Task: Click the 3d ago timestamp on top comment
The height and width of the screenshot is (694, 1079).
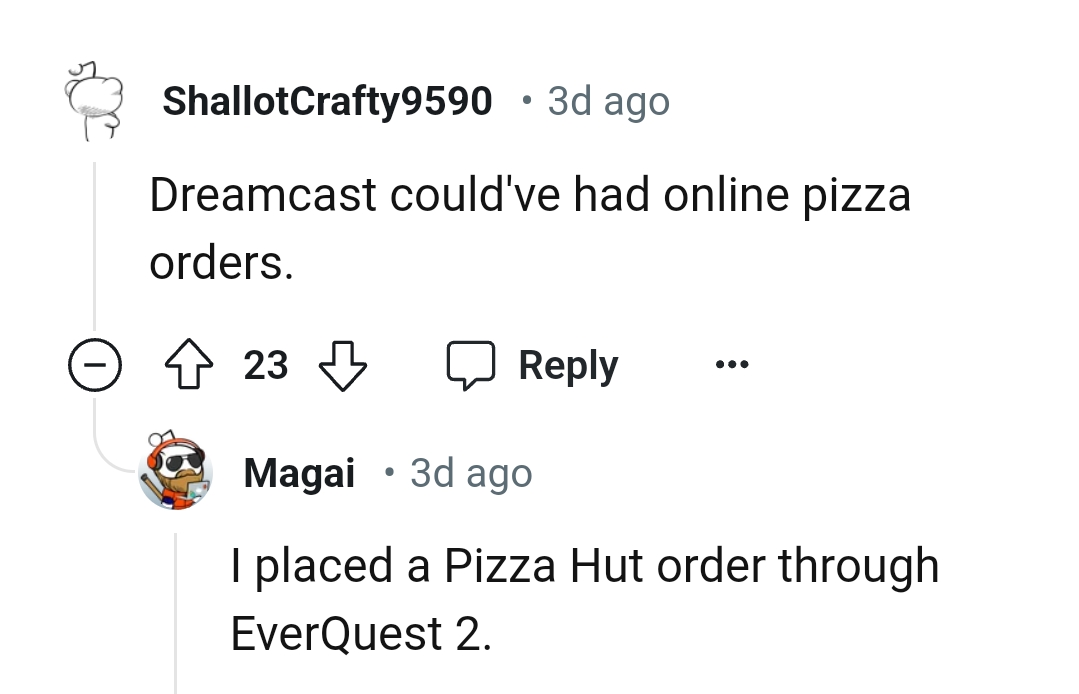Action: [x=608, y=100]
